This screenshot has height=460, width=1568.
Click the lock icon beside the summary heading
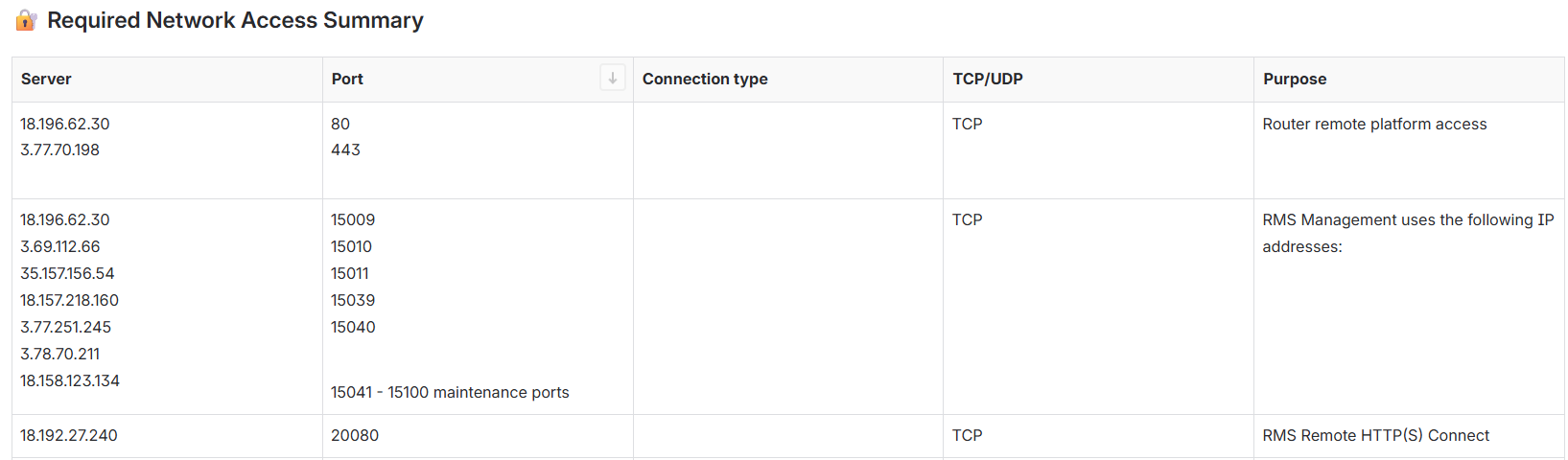coord(26,20)
